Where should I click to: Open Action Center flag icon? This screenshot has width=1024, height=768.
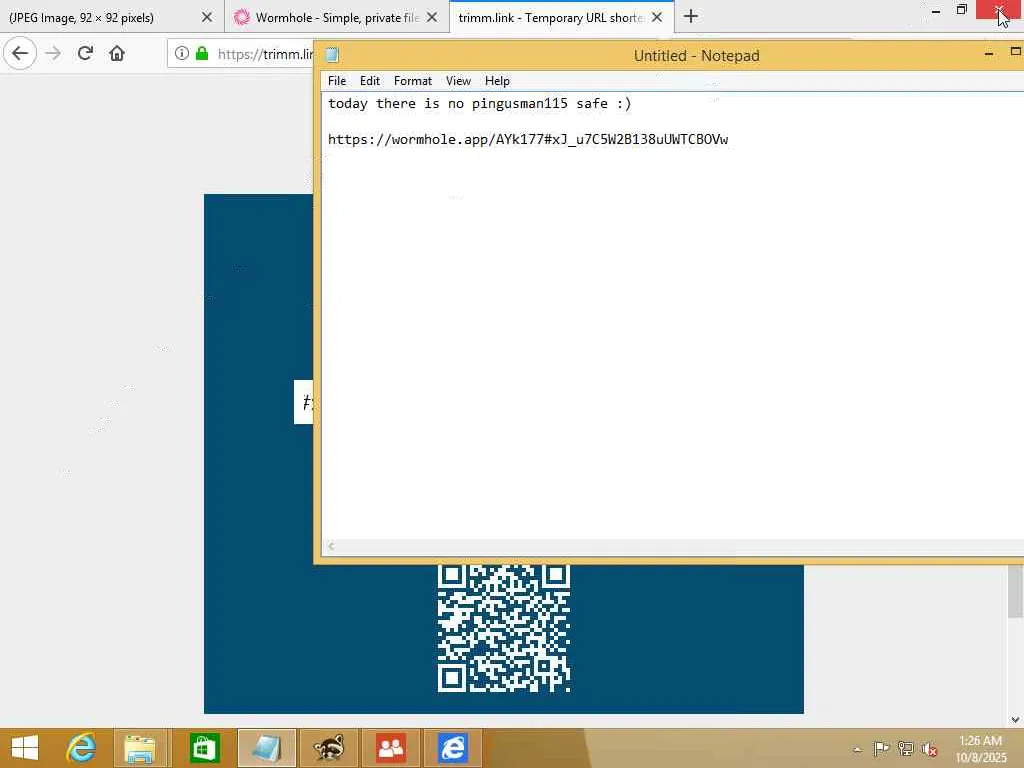coord(881,749)
